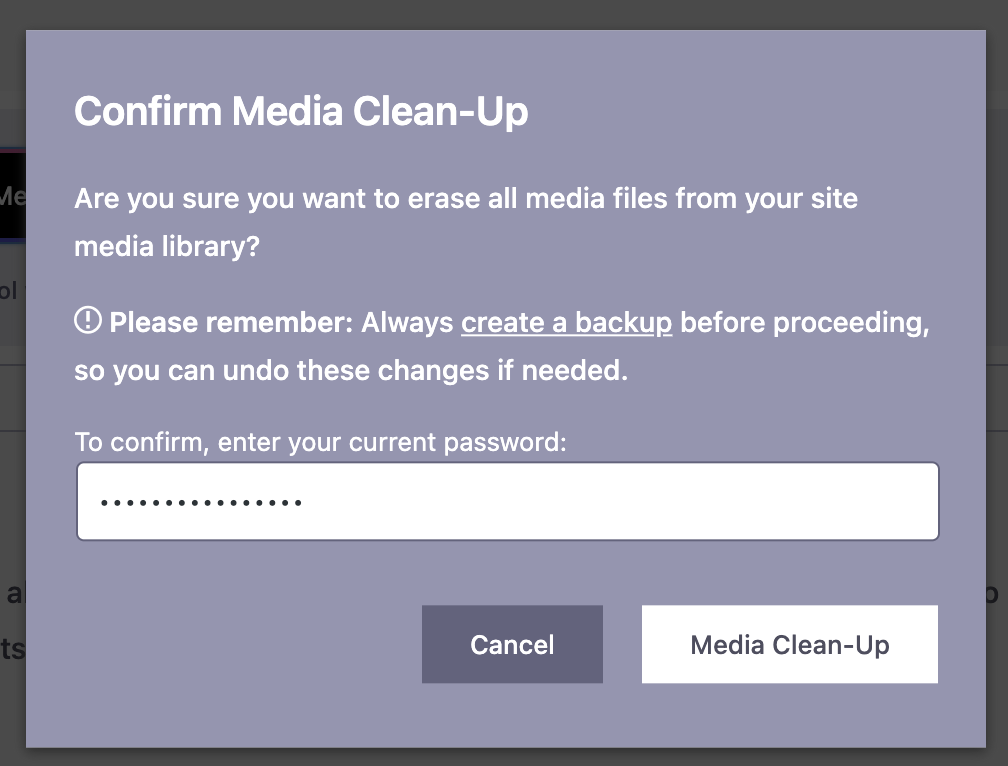Click the partially hidden 'ts' text at bottom-left
The width and height of the screenshot is (1008, 766).
12,649
